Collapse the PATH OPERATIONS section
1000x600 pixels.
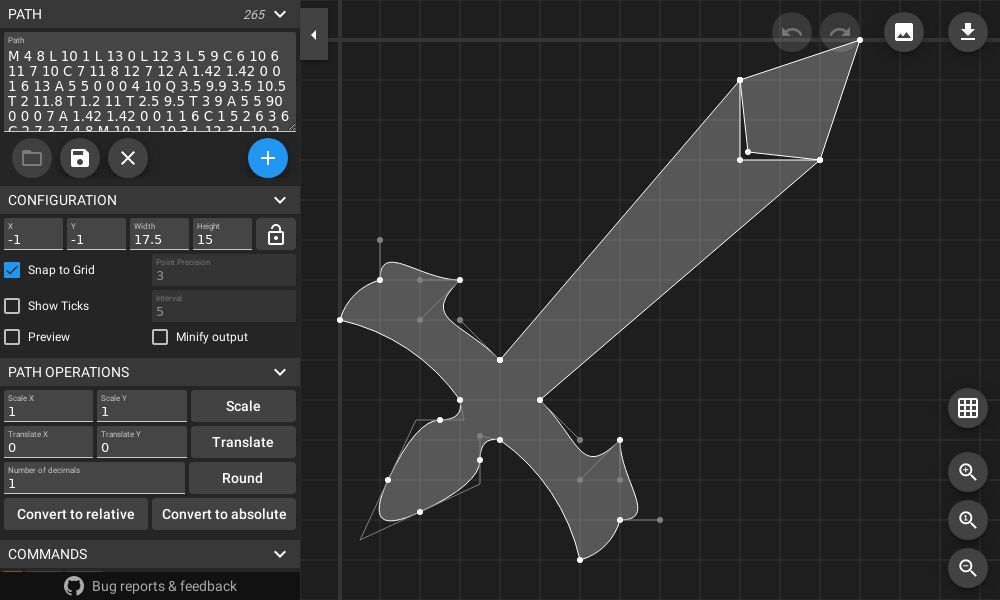click(x=279, y=372)
